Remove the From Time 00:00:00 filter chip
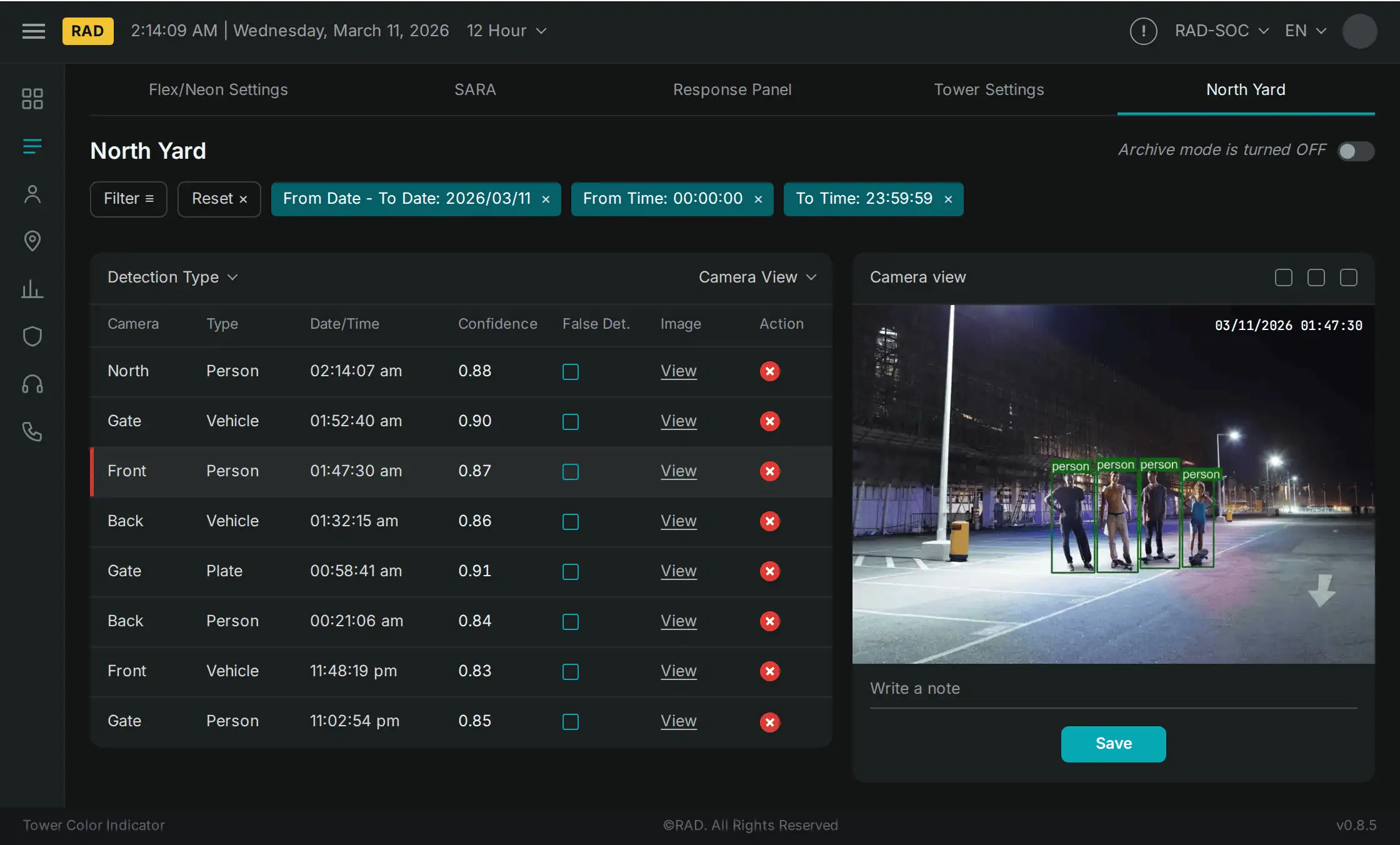1400x845 pixels. (758, 199)
